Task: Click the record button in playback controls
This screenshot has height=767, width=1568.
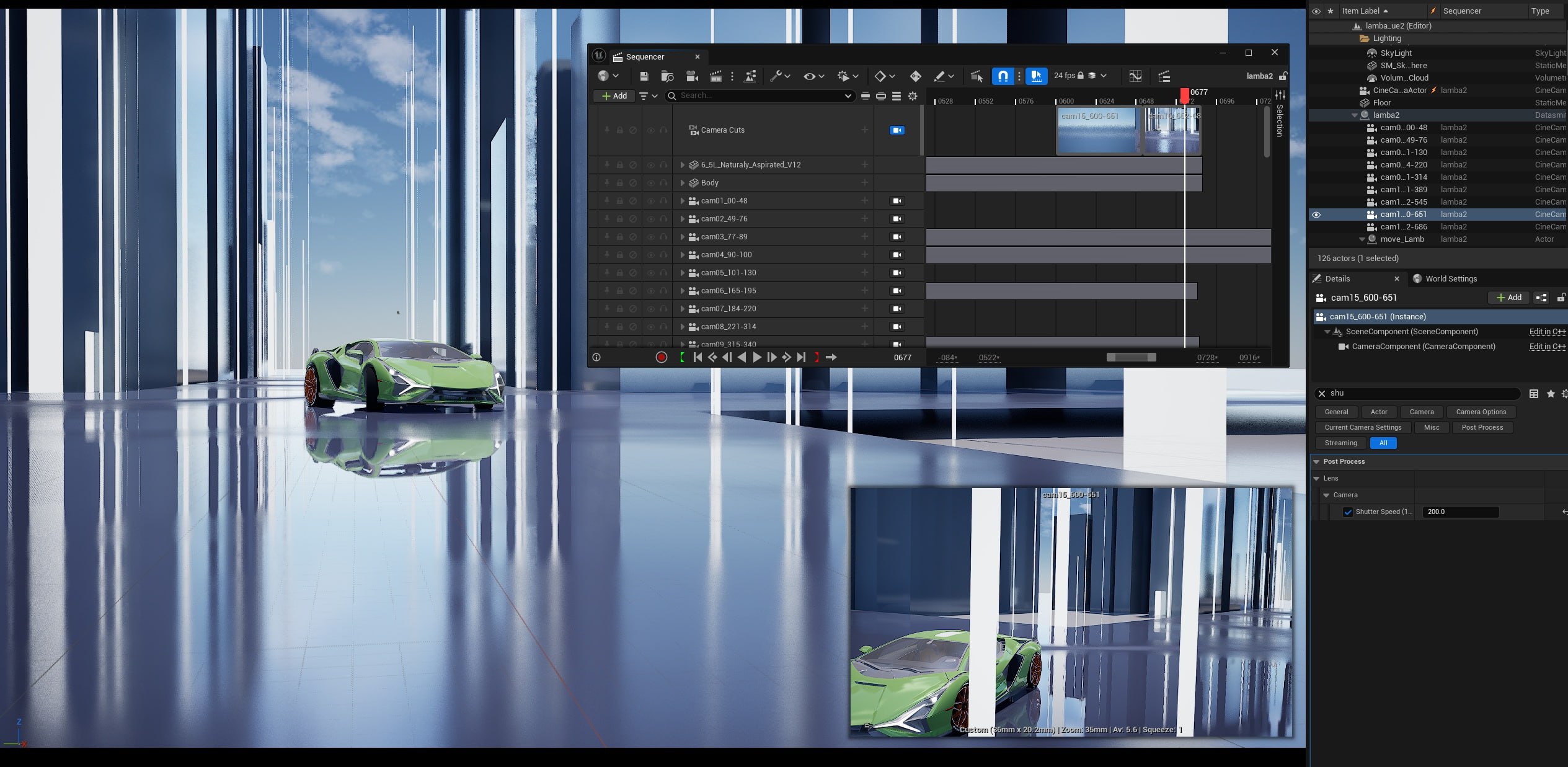Action: coord(662,357)
